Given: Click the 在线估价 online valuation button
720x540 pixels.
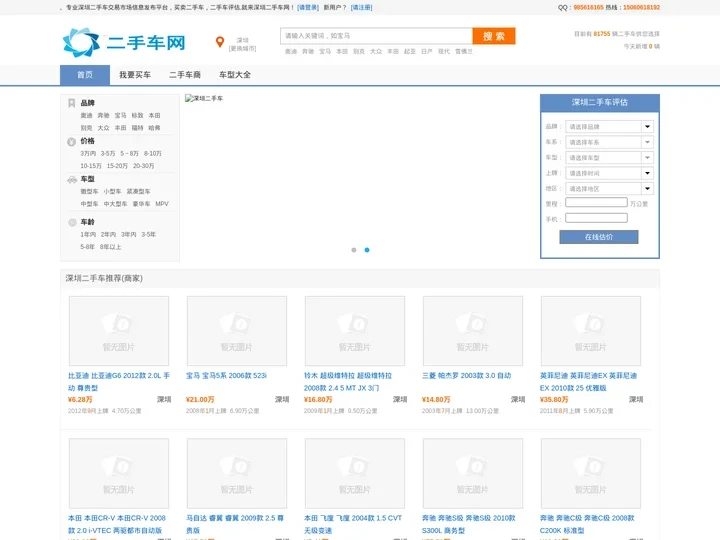Looking at the screenshot, I should 598,237.
